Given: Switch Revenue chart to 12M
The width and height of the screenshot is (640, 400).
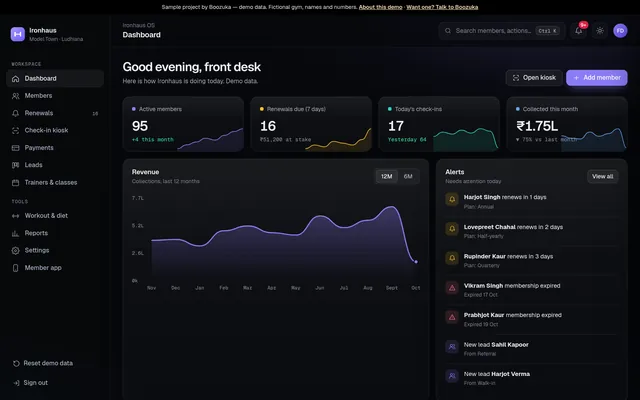Looking at the screenshot, I should click(387, 176).
